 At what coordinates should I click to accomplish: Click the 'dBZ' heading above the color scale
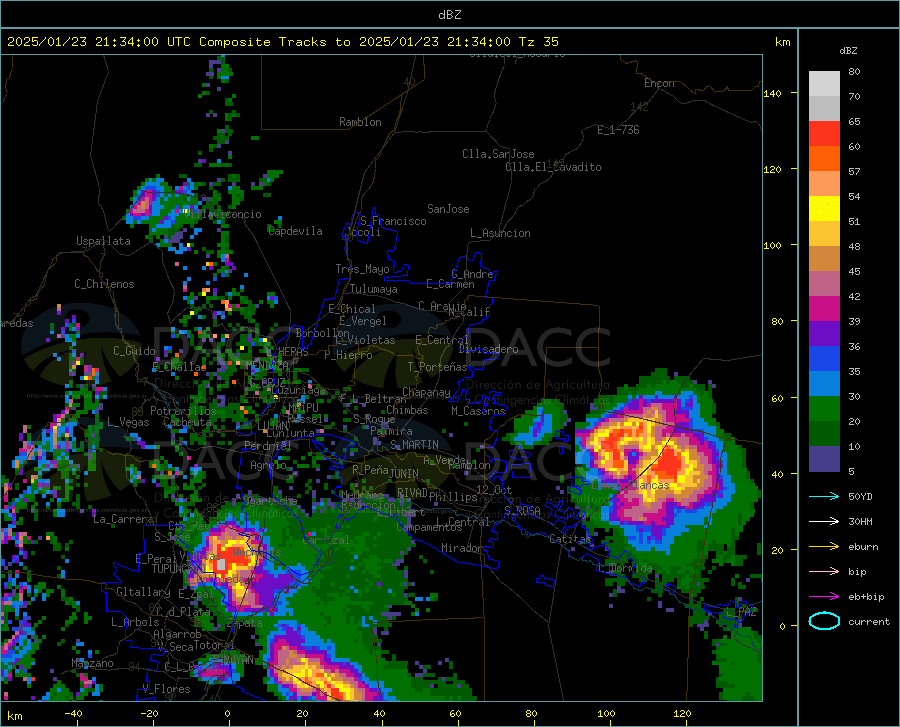click(848, 50)
